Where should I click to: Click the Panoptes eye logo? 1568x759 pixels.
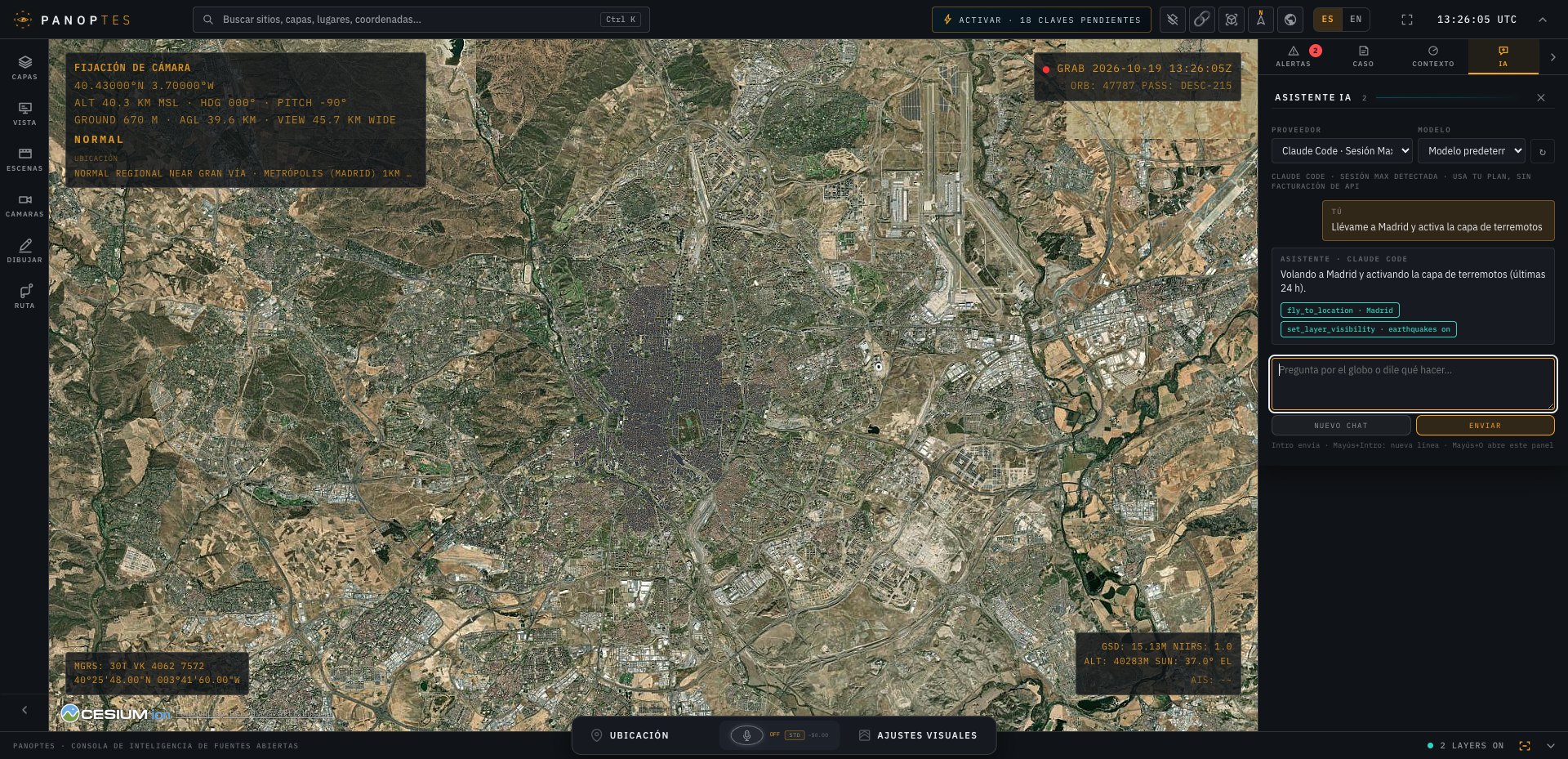point(23,20)
